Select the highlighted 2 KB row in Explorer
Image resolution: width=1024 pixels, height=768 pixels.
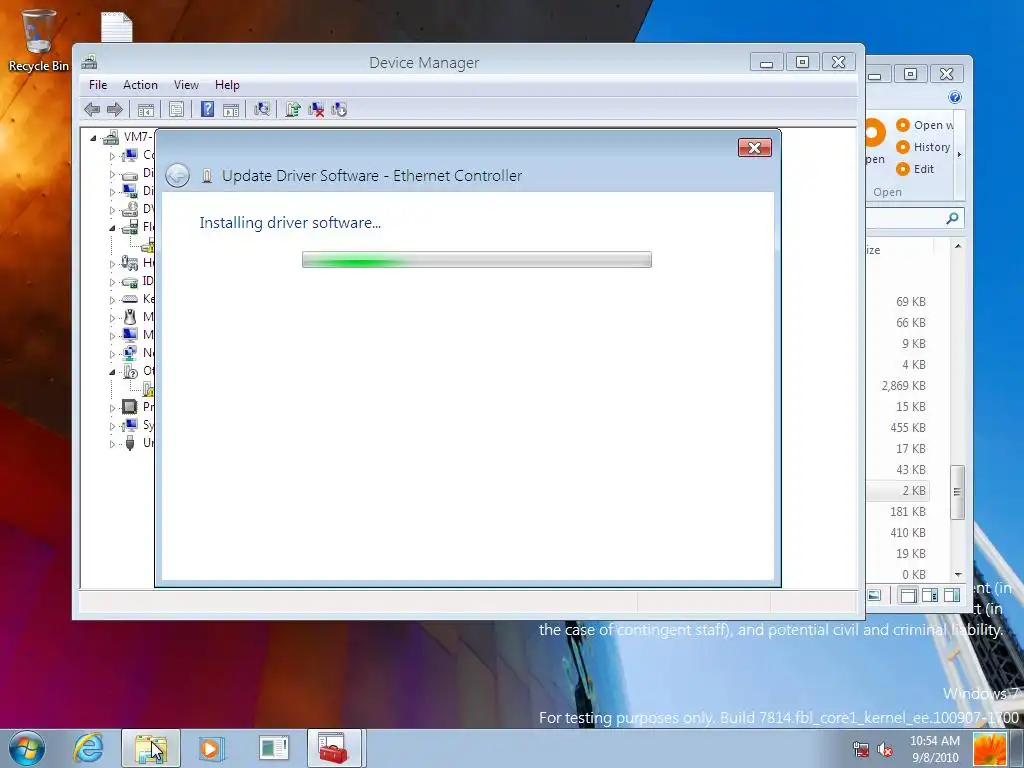899,490
